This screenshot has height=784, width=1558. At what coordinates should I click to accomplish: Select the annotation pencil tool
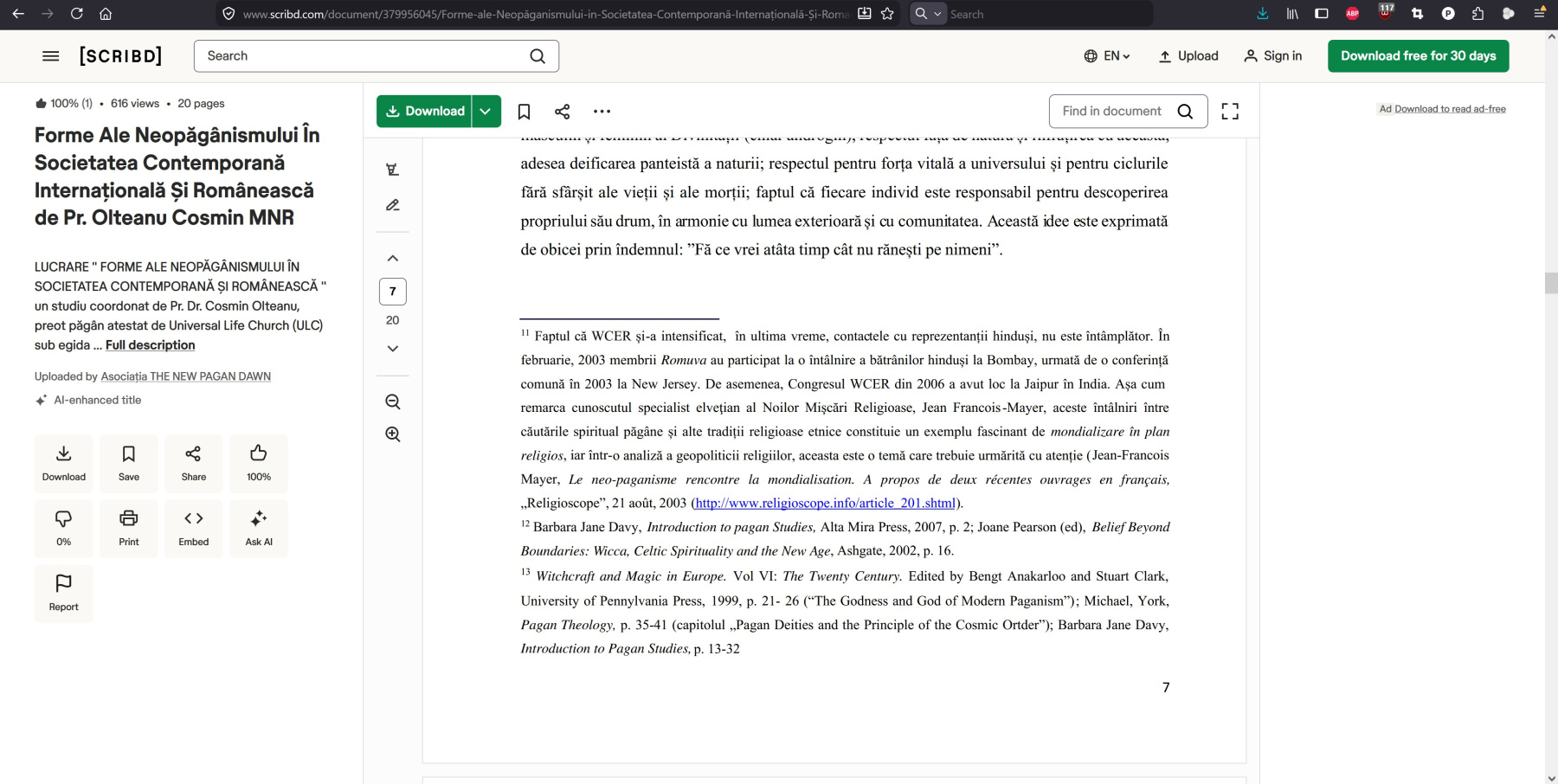(393, 205)
